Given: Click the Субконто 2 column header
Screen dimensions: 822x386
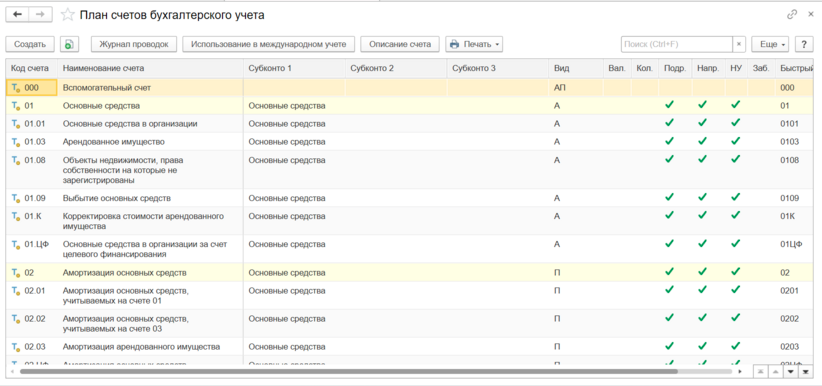Looking at the screenshot, I should coord(396,69).
